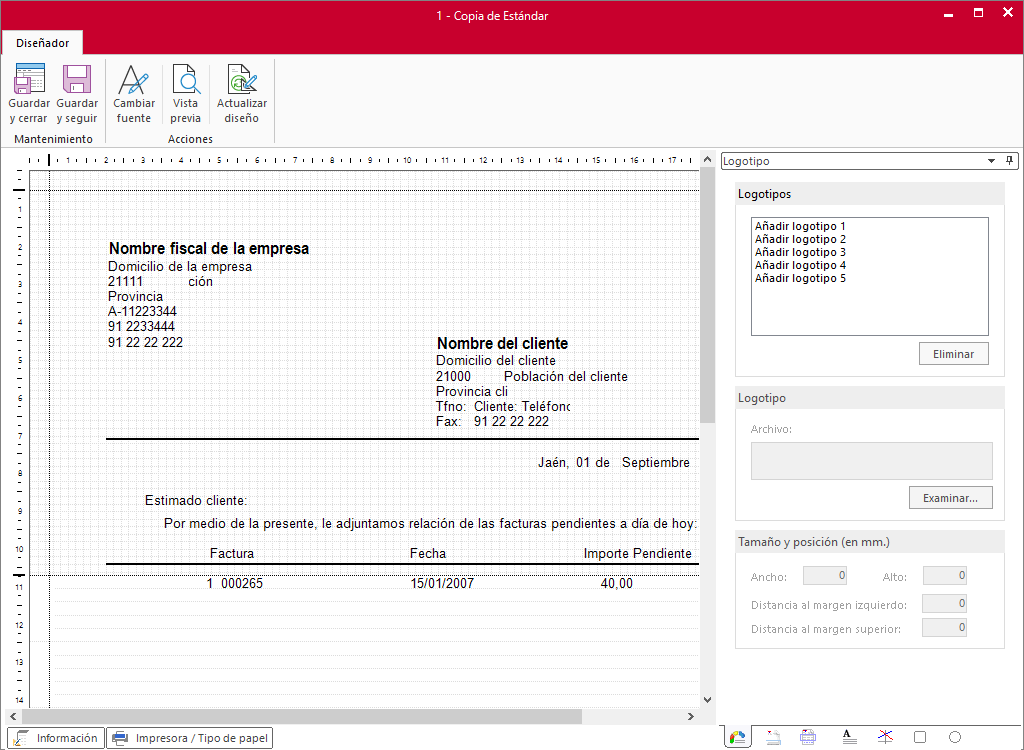Image resolution: width=1024 pixels, height=750 pixels.
Task: Select Añadir logotipo 5 in list
Action: [x=800, y=278]
